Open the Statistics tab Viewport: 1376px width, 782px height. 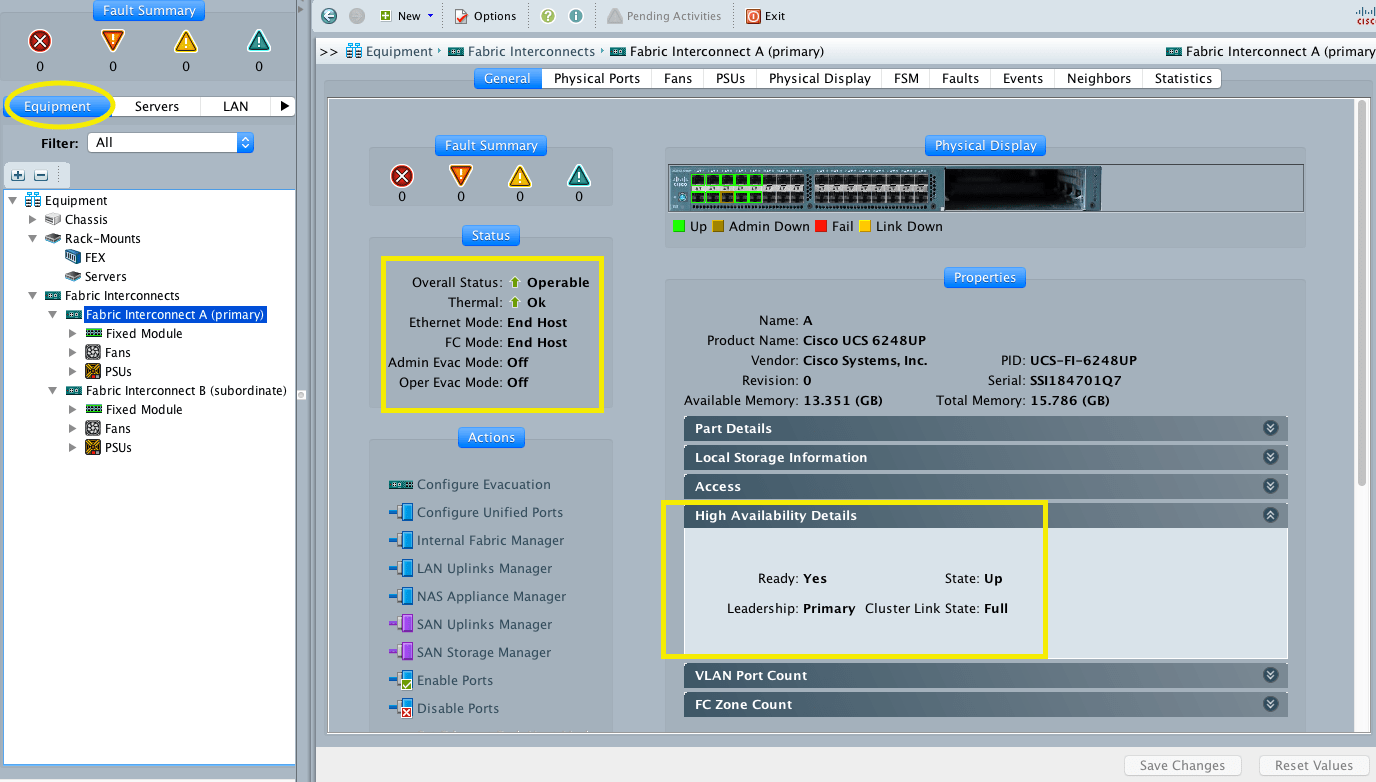(x=1182, y=79)
